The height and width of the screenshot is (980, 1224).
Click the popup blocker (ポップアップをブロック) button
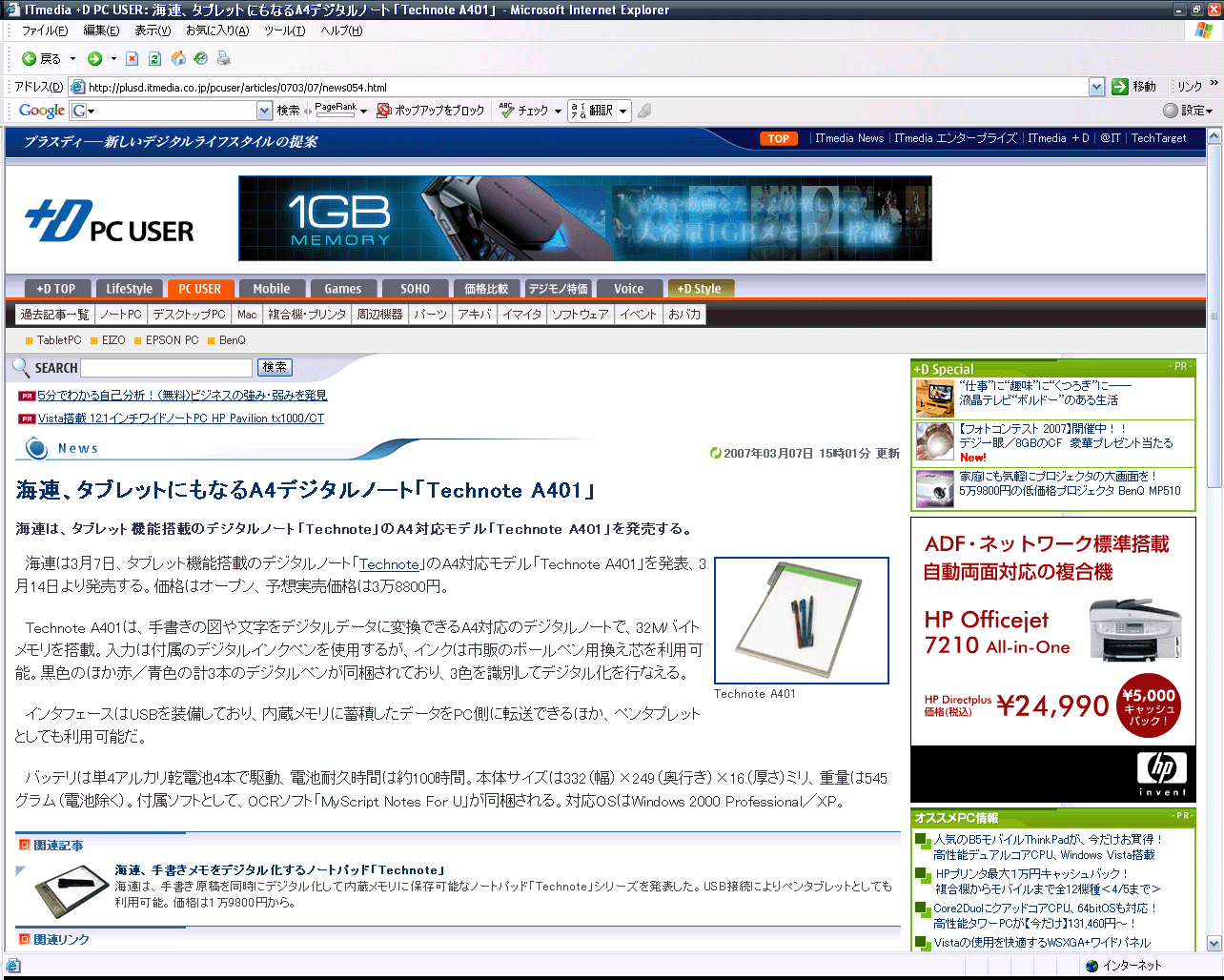coord(431,111)
